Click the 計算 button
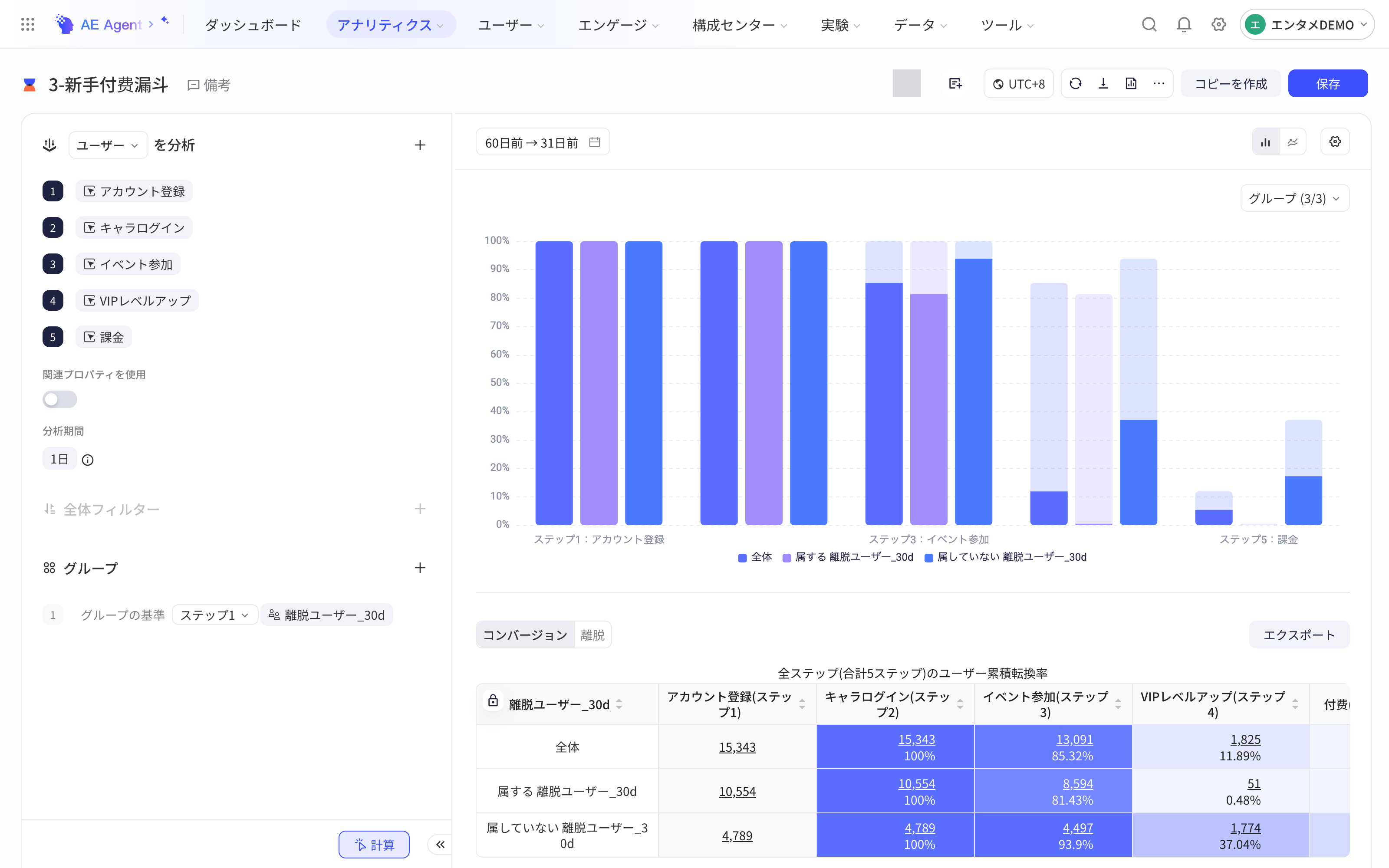This screenshot has width=1389, height=868. click(x=374, y=845)
